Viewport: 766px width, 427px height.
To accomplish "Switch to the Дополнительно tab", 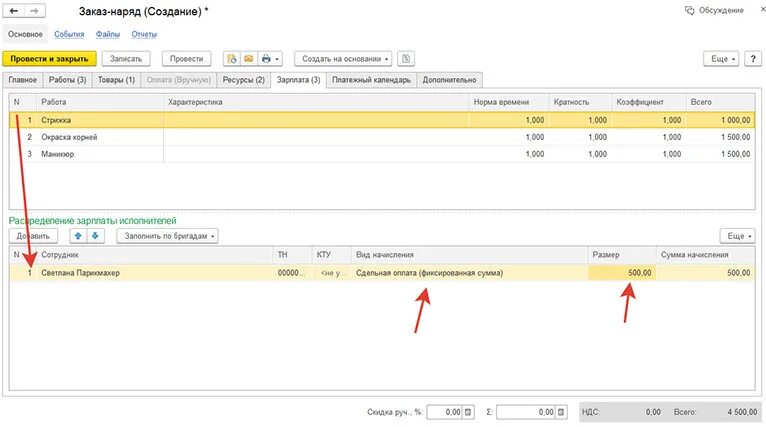I will coord(449,80).
